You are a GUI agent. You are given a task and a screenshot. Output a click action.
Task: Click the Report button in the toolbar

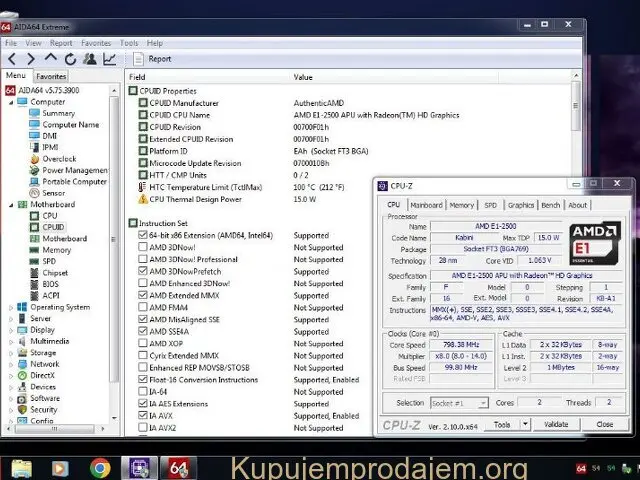pos(154,59)
